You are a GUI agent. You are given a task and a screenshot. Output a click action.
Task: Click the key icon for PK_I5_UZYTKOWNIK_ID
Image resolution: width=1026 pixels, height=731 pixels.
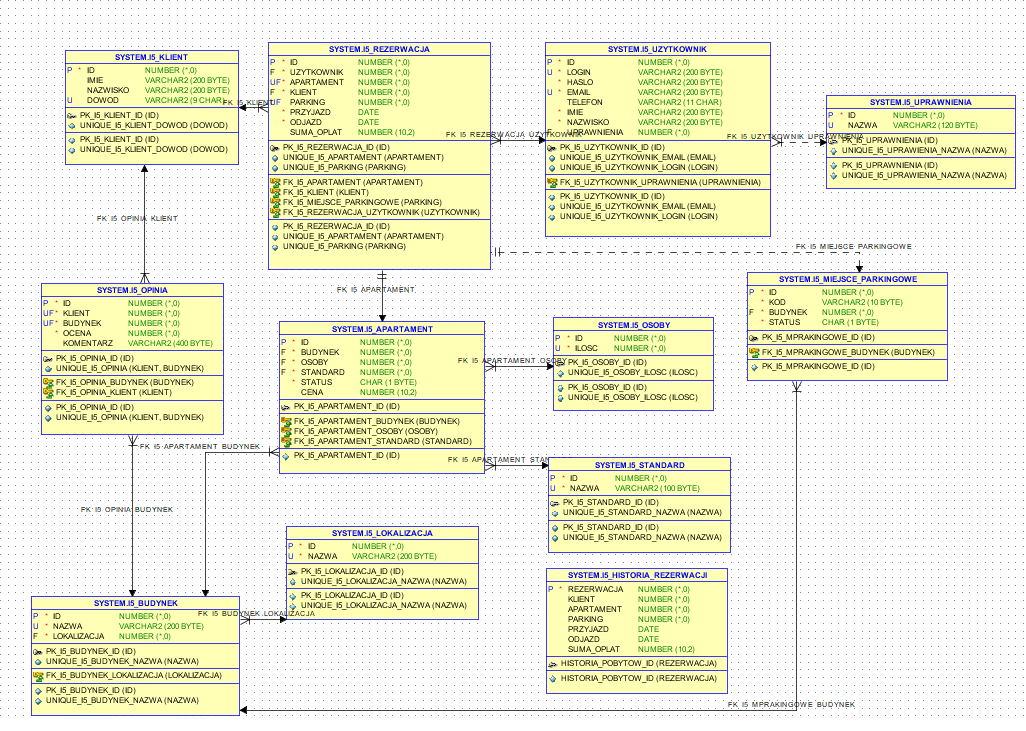(553, 146)
